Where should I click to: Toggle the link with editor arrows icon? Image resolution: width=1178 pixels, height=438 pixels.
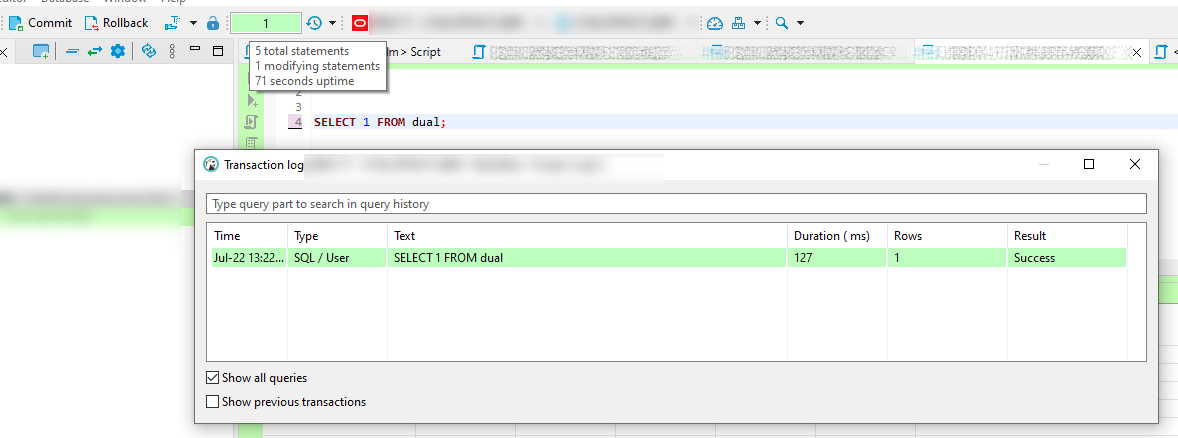pos(95,51)
